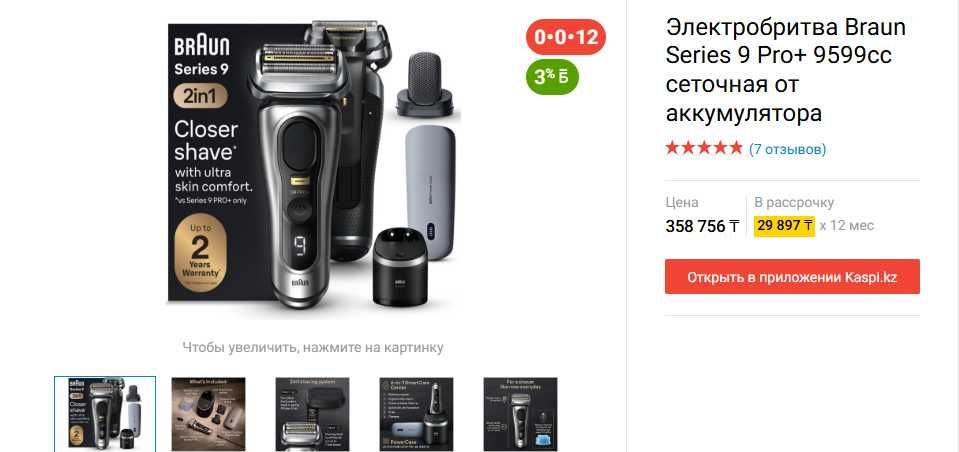
Task: Select the shaving system thumbnail
Action: click(313, 414)
